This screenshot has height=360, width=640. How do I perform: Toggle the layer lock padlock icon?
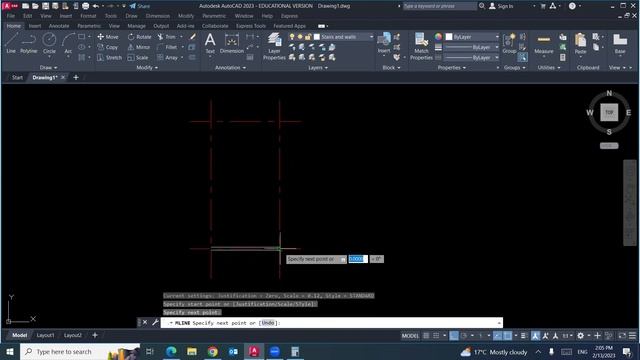coord(308,37)
